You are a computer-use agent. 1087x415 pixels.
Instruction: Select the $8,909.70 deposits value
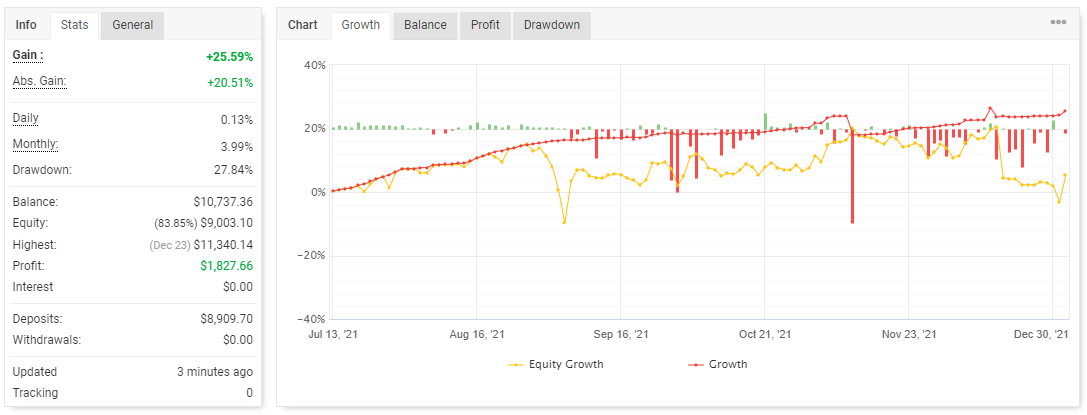[226, 319]
